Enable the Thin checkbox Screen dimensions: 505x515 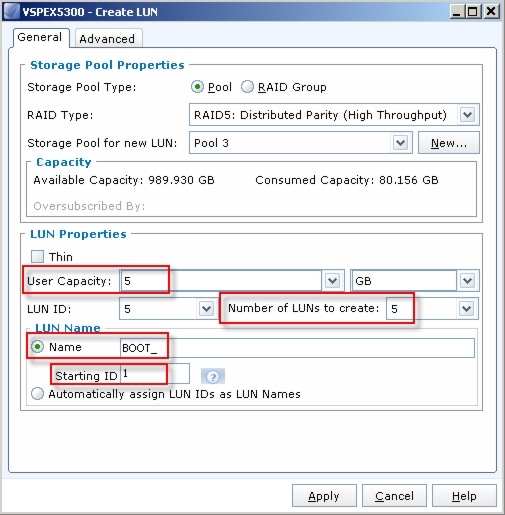[37, 257]
